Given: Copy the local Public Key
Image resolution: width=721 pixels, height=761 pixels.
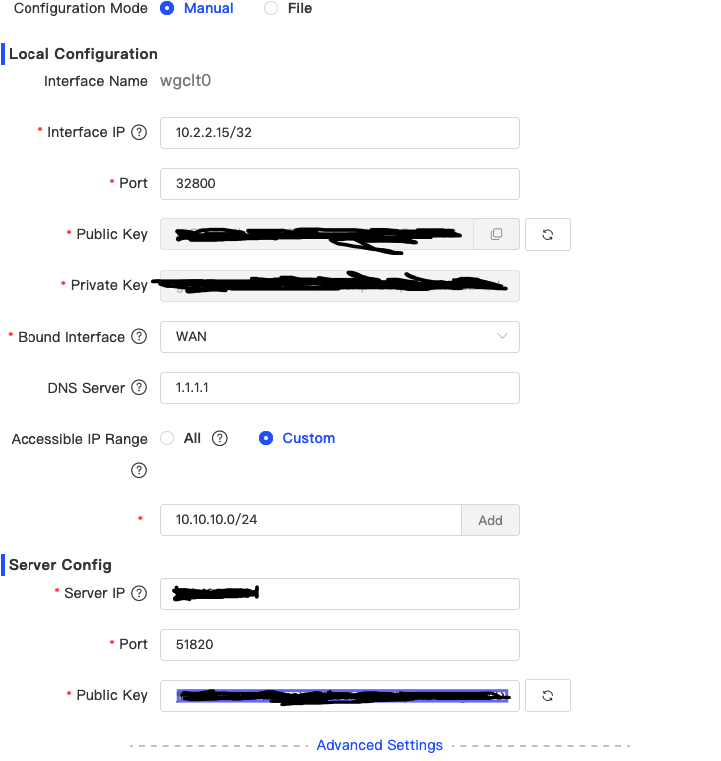Looking at the screenshot, I should [496, 234].
